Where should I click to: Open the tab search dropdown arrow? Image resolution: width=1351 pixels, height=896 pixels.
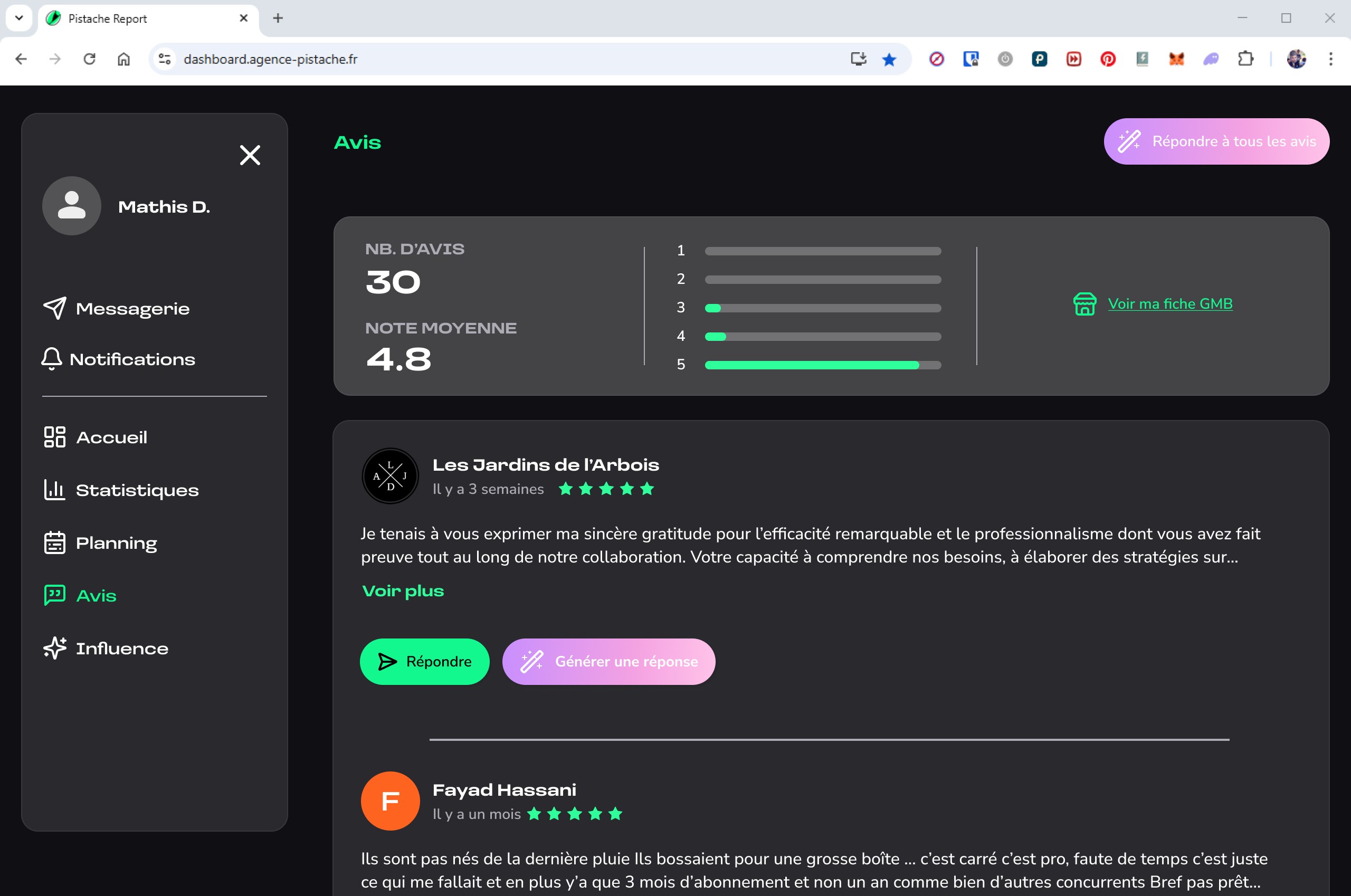(x=19, y=18)
